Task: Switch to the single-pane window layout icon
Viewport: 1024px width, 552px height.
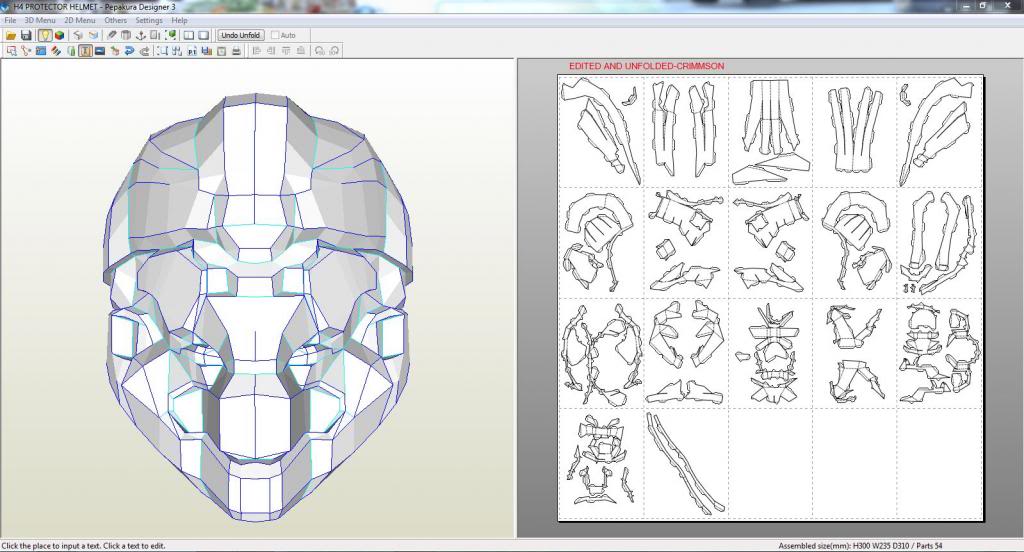Action: tap(204, 35)
